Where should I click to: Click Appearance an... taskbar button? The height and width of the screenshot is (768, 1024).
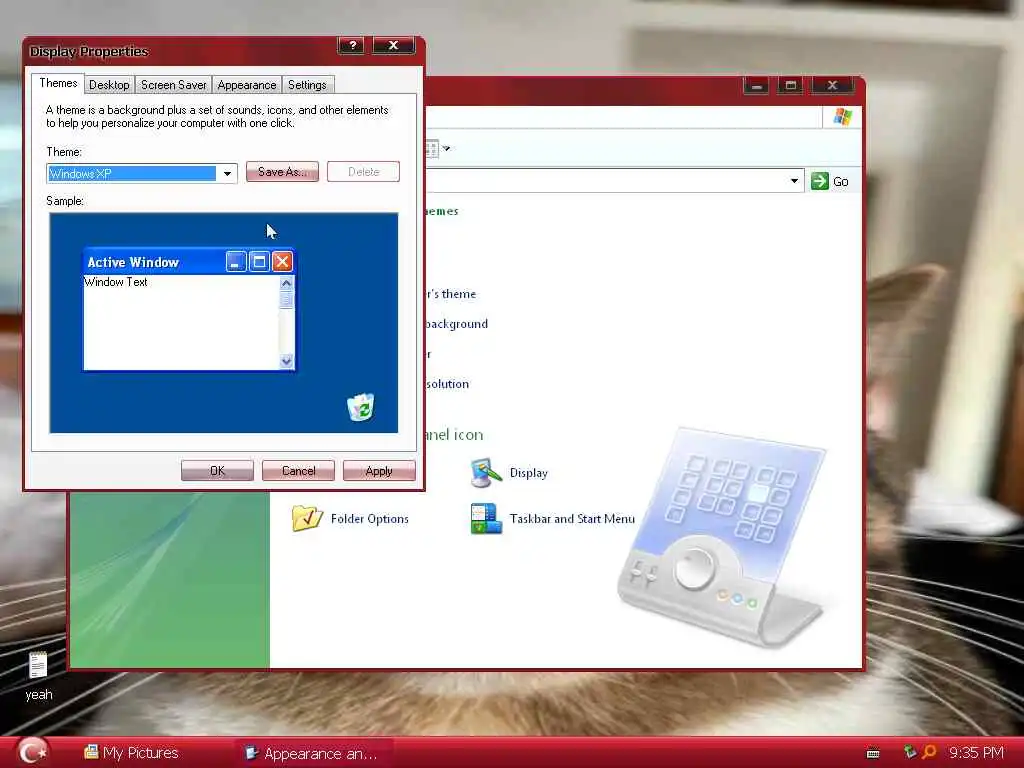313,754
